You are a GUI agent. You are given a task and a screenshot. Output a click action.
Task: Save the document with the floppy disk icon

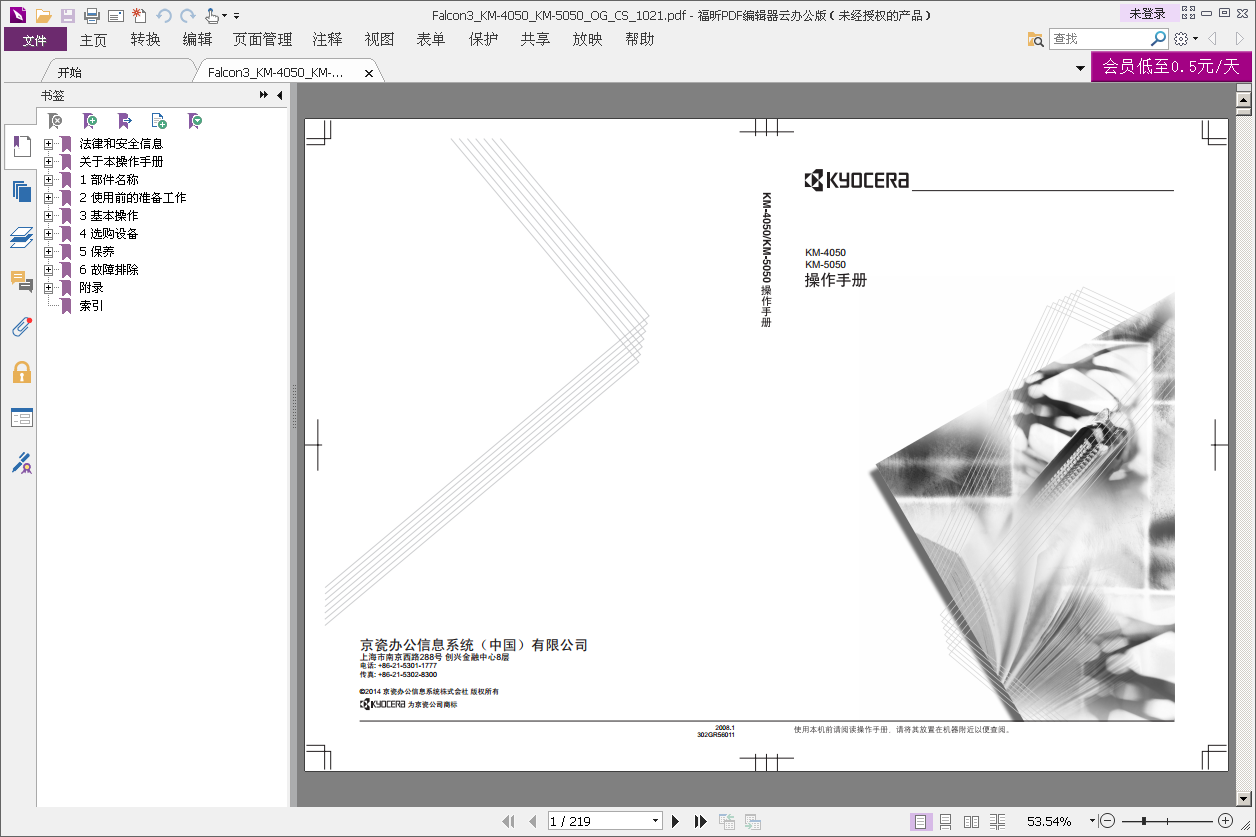click(67, 15)
